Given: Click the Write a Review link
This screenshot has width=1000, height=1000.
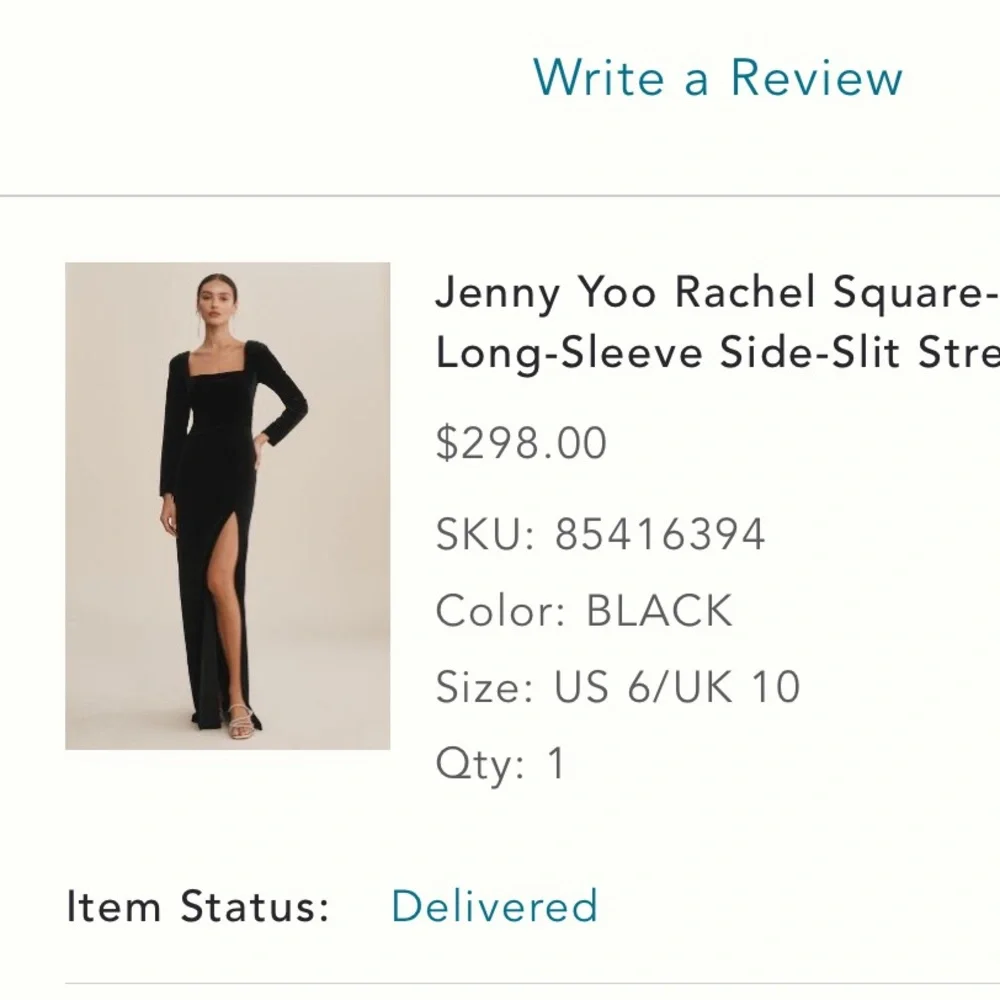Looking at the screenshot, I should (x=716, y=80).
